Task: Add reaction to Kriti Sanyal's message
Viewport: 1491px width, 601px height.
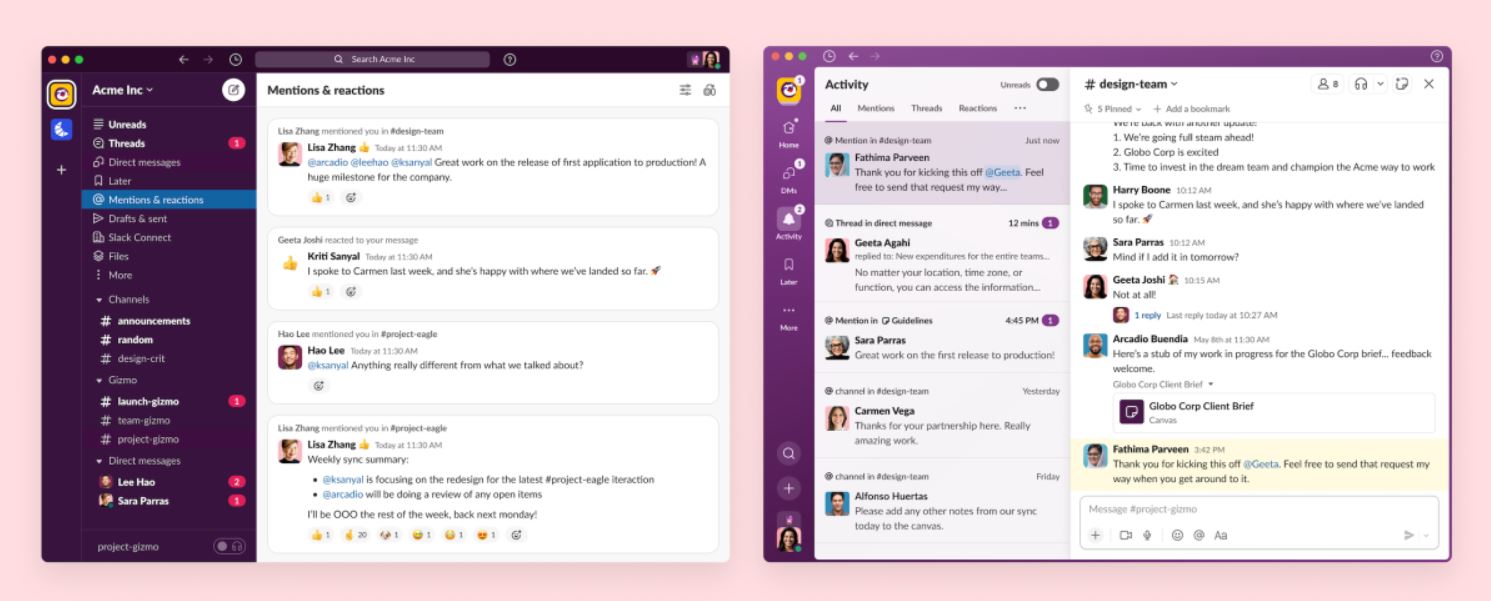Action: tap(351, 291)
